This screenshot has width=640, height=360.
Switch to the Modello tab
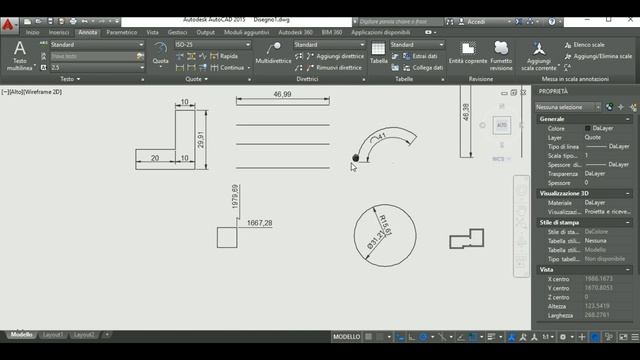22,335
